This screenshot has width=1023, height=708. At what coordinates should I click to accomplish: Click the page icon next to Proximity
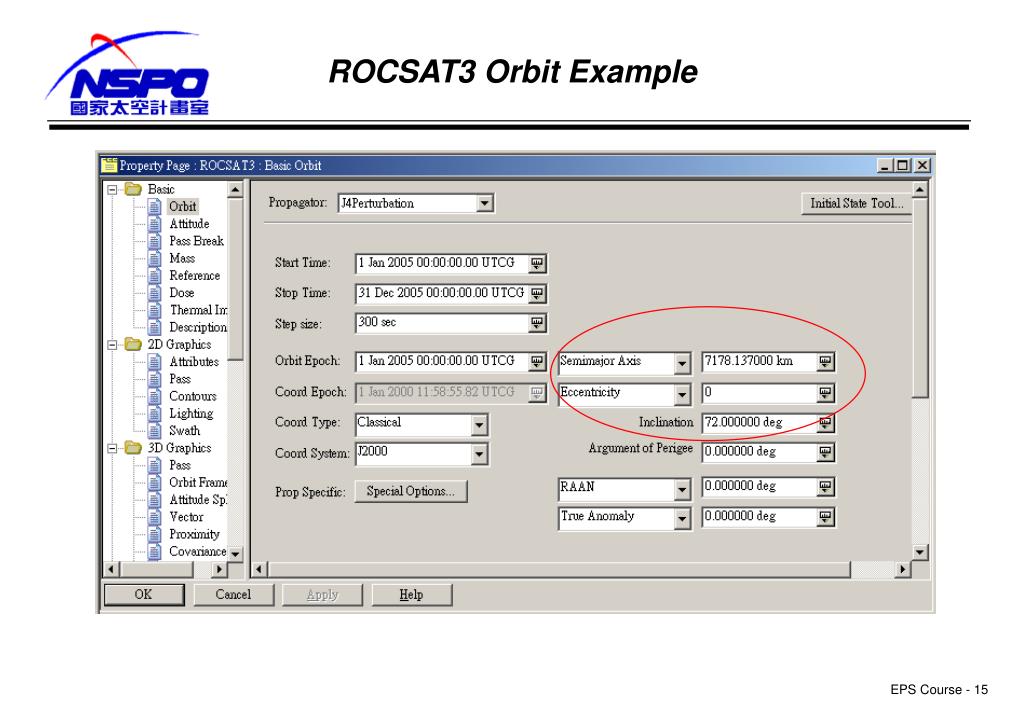(x=155, y=534)
